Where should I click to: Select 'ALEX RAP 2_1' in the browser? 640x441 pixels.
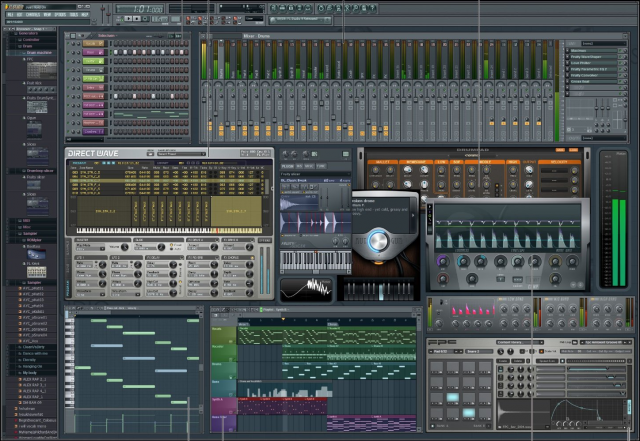pyautogui.click(x=35, y=379)
